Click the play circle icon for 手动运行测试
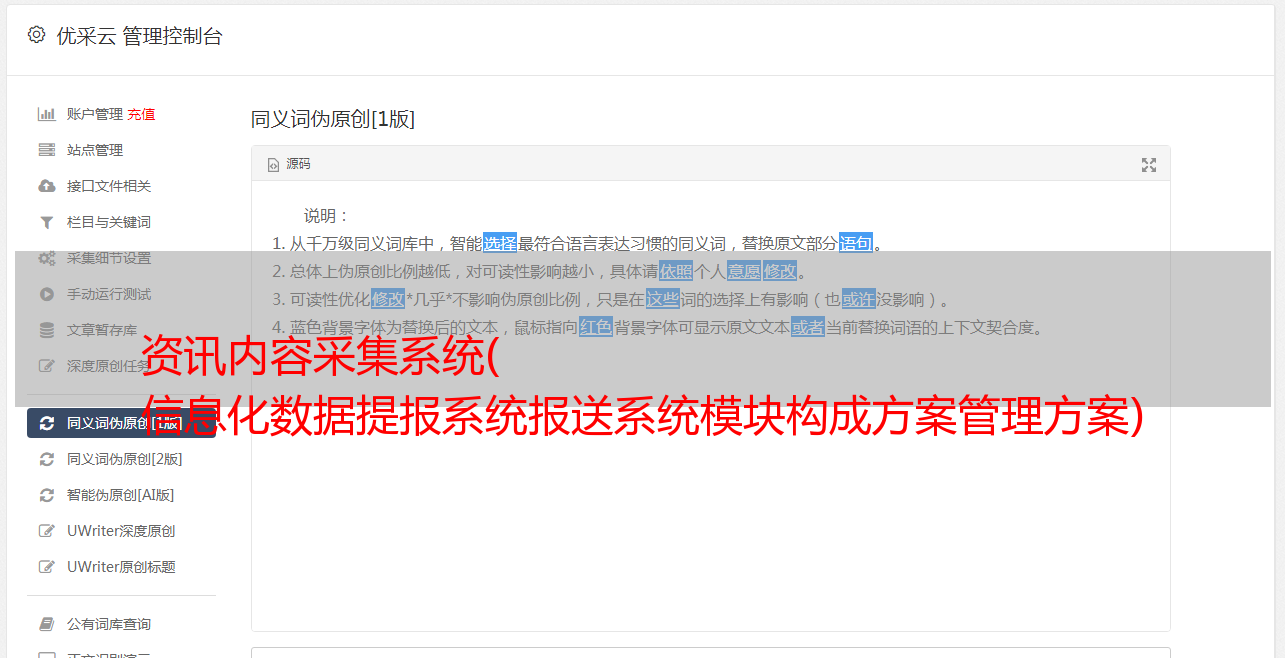 coord(47,294)
